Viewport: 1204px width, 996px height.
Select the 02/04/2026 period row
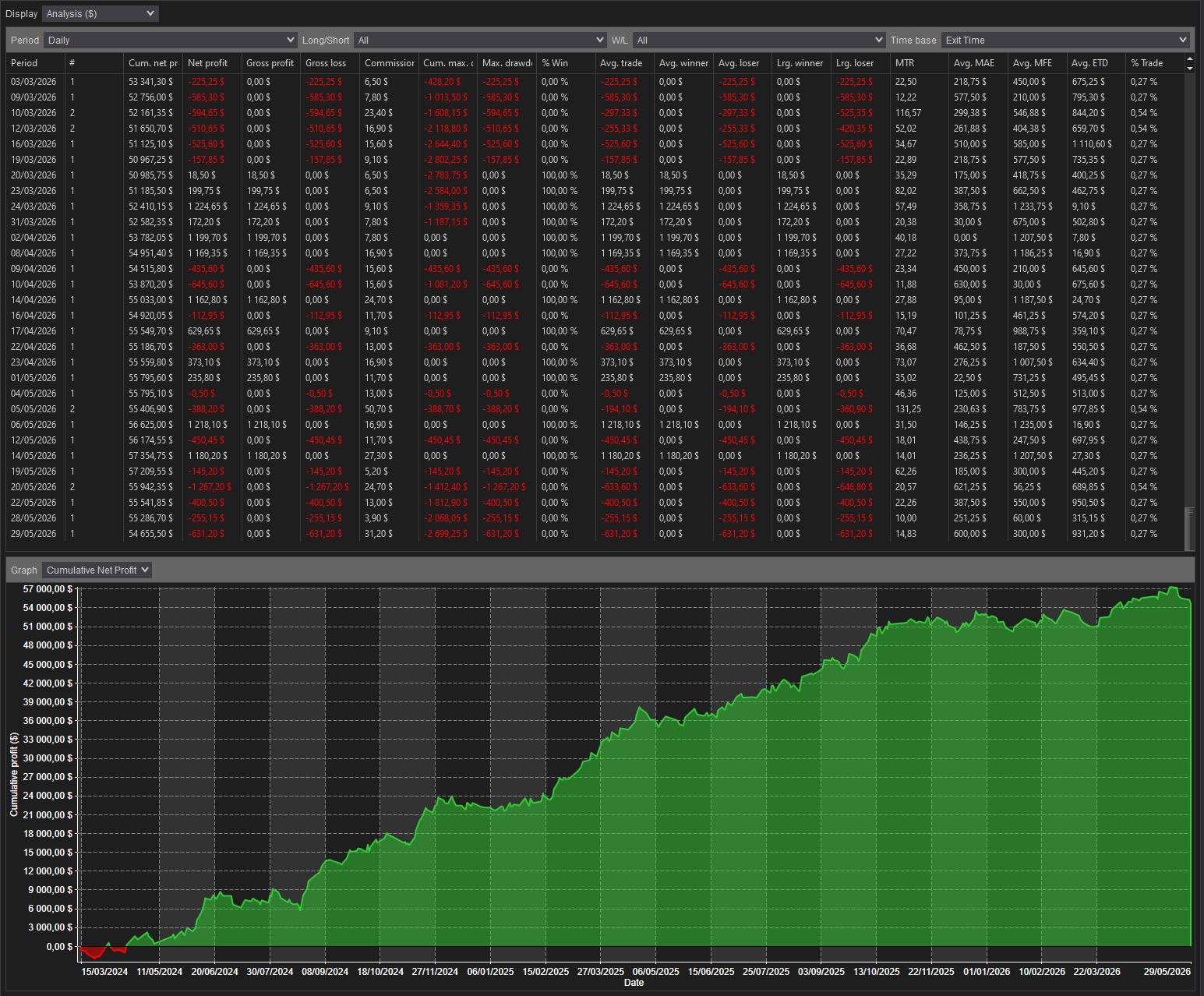[x=595, y=238]
